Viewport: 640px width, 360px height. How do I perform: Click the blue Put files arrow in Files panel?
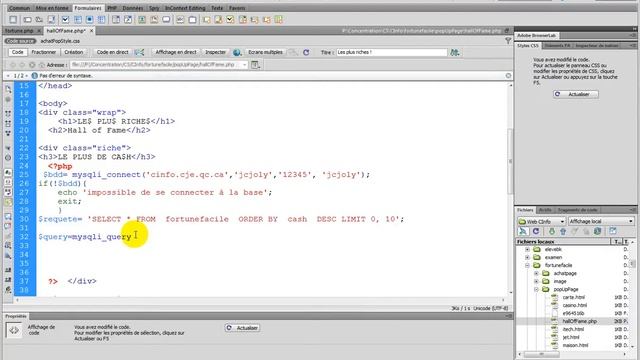click(x=563, y=231)
